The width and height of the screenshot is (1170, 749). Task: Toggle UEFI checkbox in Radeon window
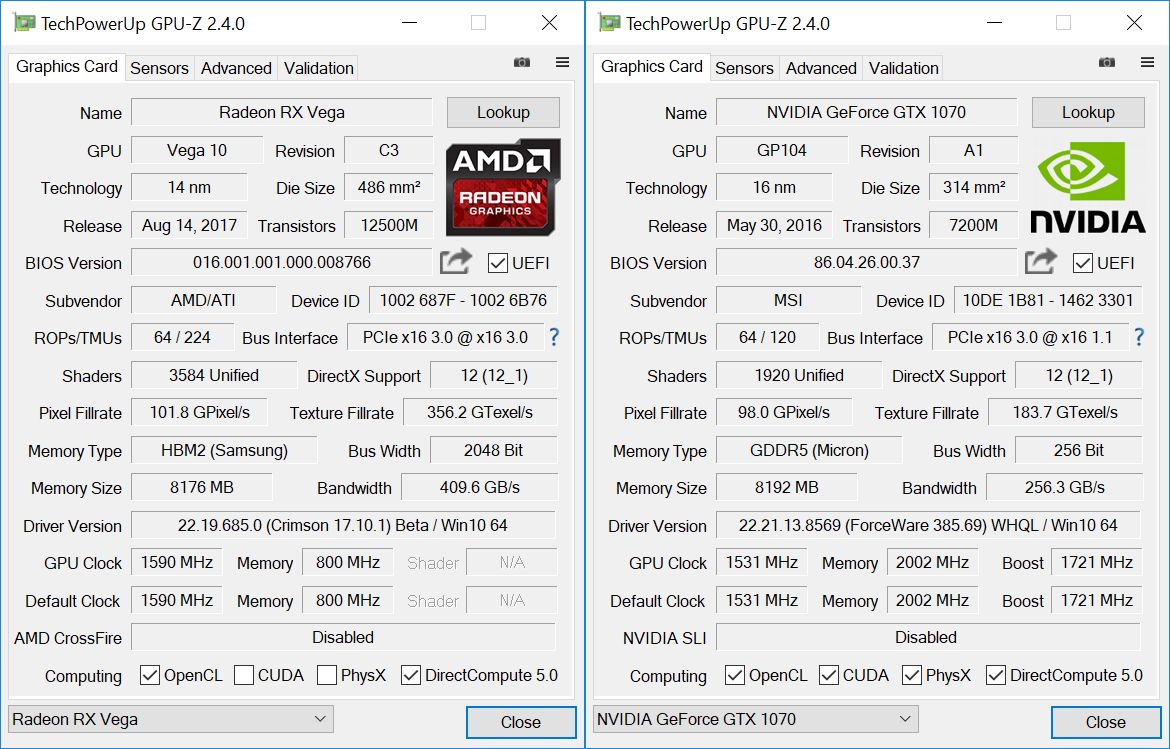pyautogui.click(x=498, y=263)
